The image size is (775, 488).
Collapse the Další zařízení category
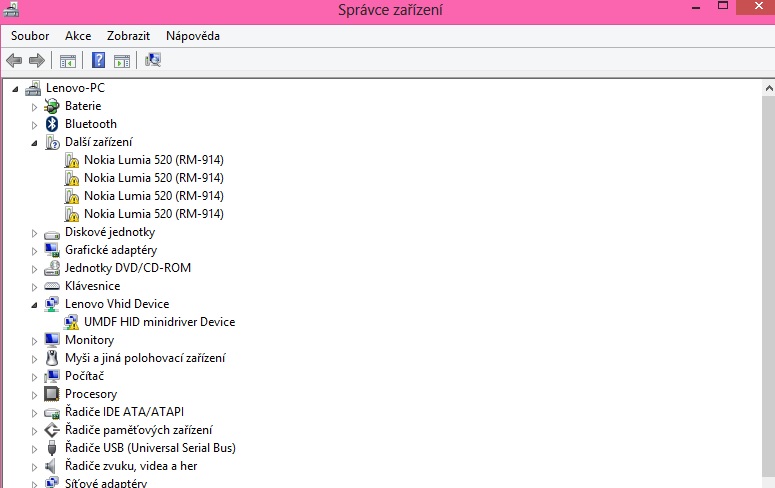click(34, 143)
